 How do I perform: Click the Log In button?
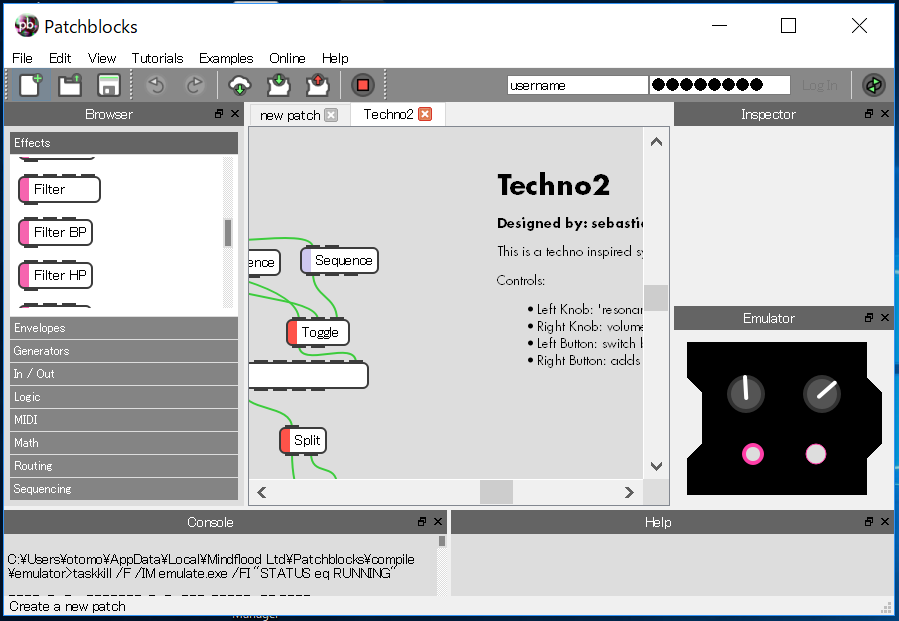[x=819, y=85]
